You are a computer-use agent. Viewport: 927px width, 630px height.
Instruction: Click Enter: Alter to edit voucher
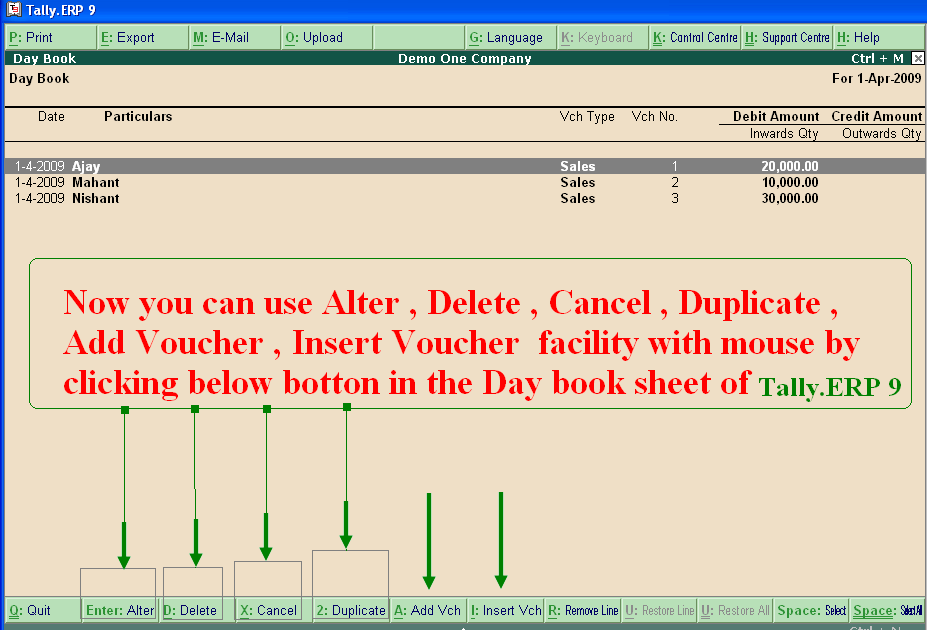point(119,610)
